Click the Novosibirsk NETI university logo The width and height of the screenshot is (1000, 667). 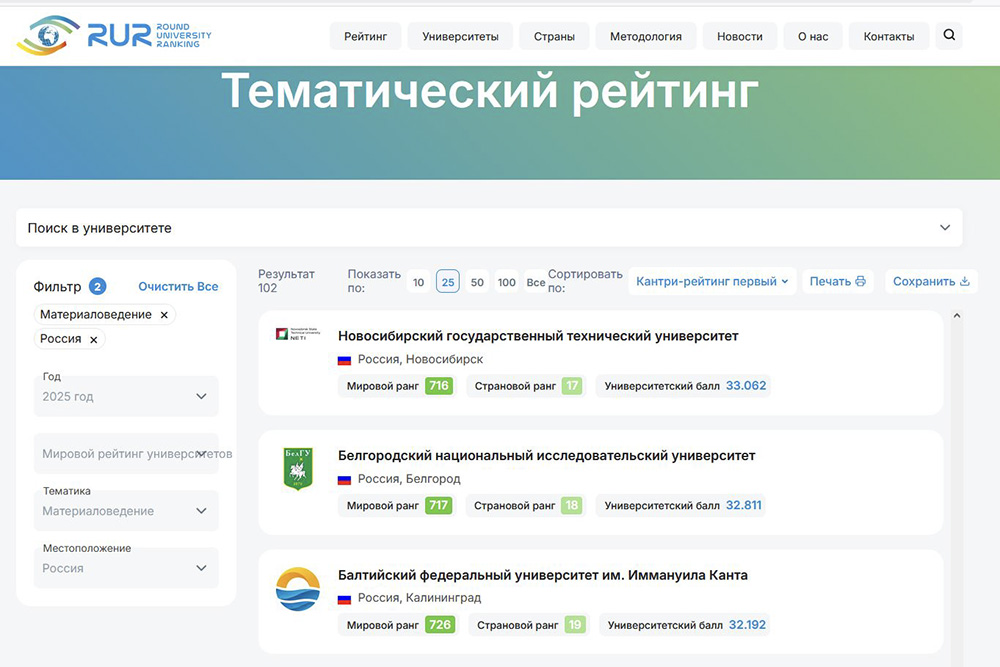[297, 334]
